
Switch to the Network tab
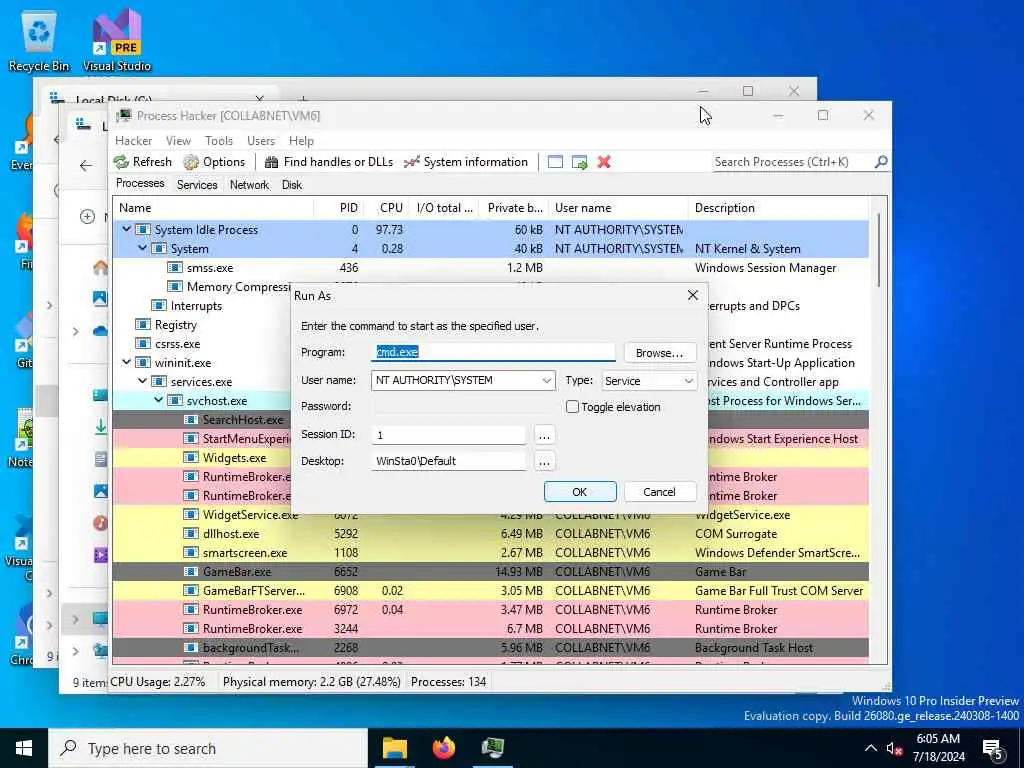tap(249, 185)
